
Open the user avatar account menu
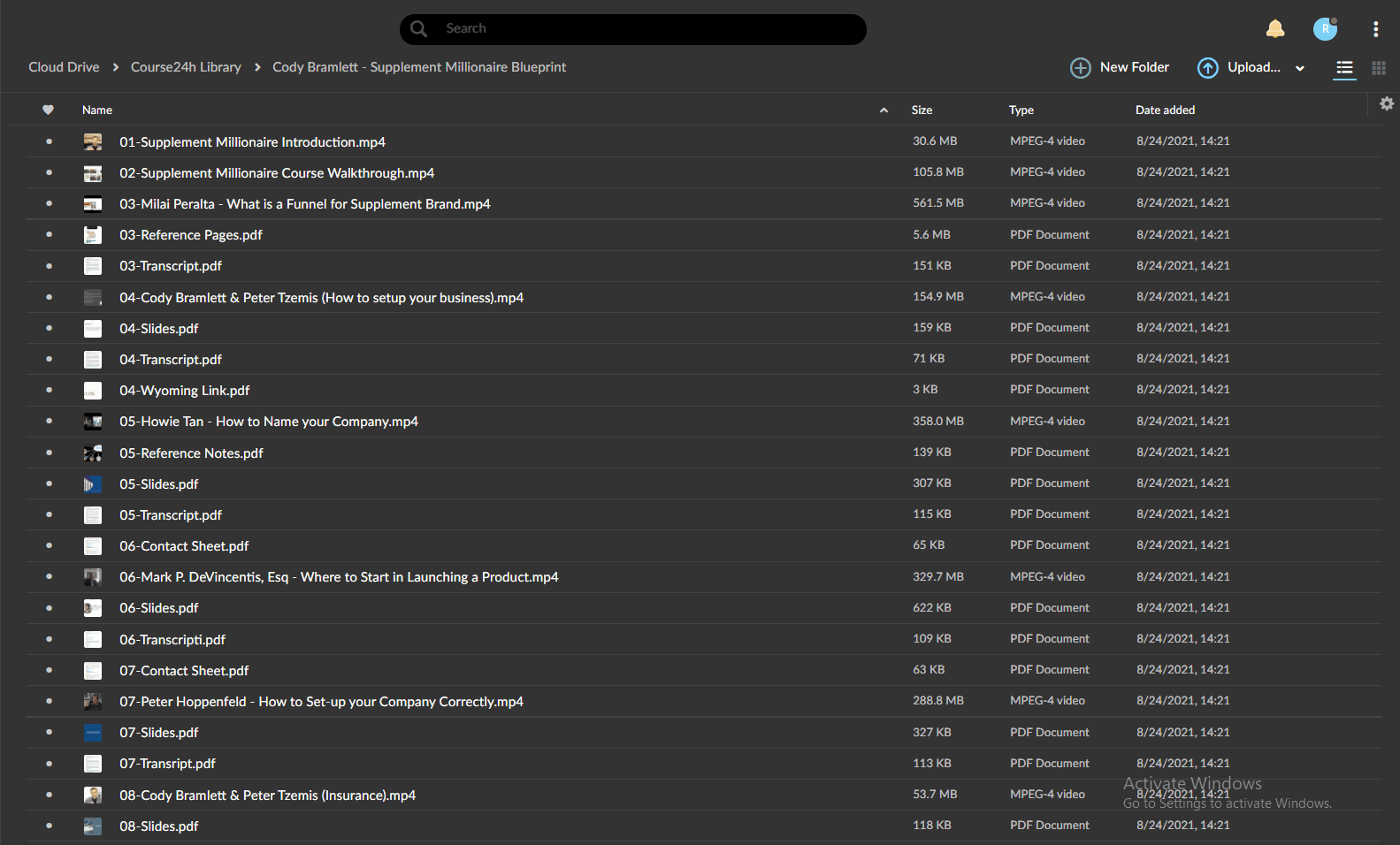coord(1325,29)
